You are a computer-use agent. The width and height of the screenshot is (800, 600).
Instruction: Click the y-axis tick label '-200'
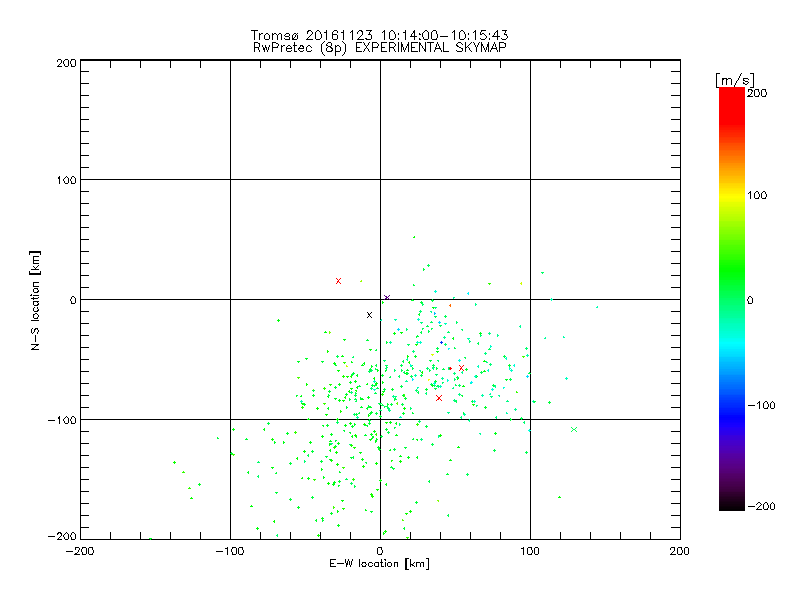pos(62,537)
